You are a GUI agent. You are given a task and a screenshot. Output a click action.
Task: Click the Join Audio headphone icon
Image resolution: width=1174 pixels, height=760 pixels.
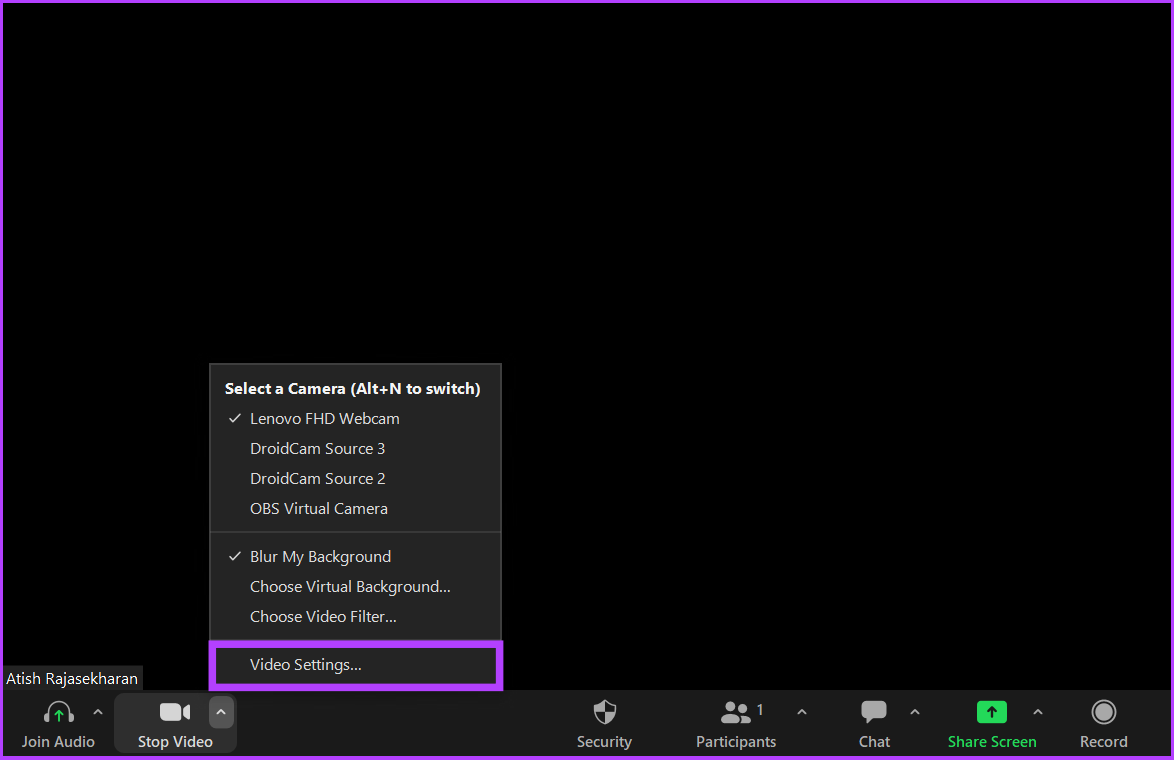(x=58, y=712)
